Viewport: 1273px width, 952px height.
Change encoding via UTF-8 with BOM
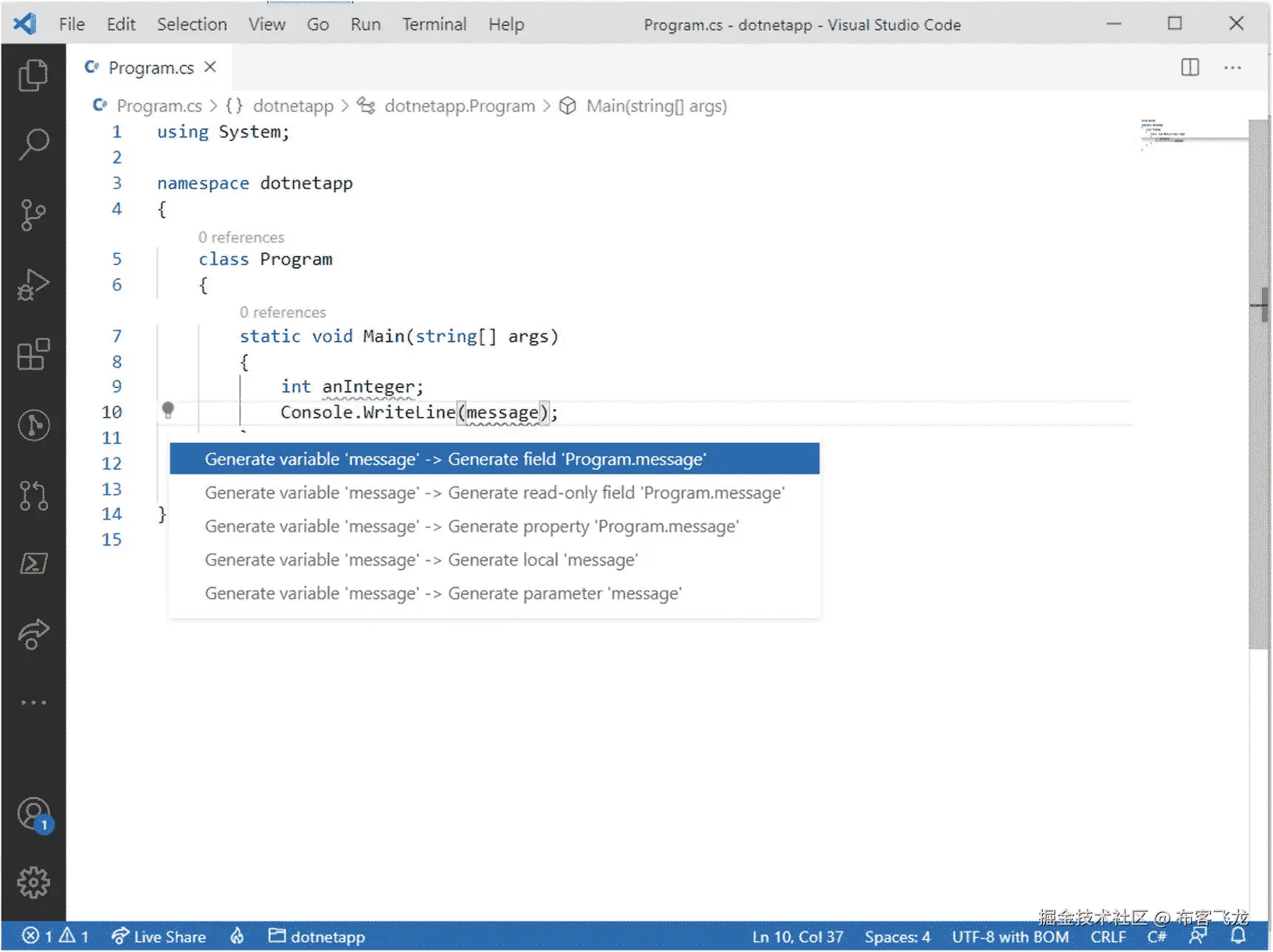(1010, 937)
